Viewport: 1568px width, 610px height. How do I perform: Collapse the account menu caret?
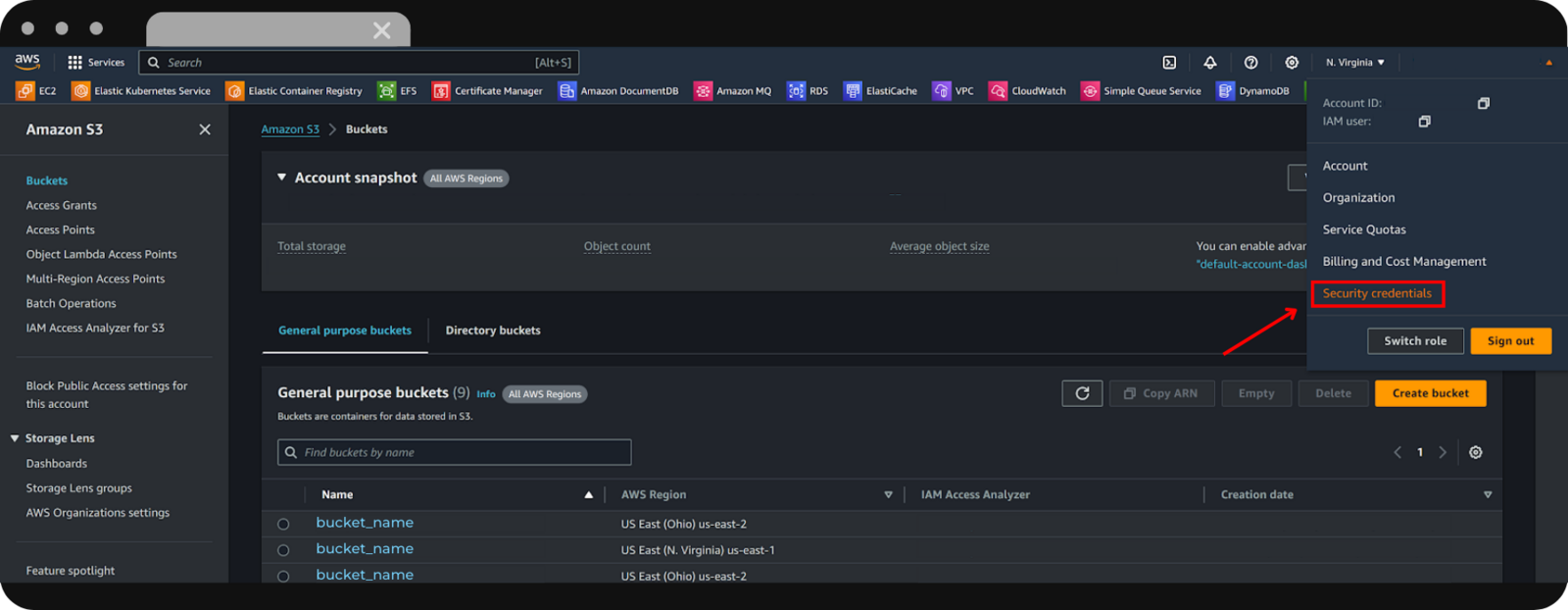click(x=1549, y=63)
